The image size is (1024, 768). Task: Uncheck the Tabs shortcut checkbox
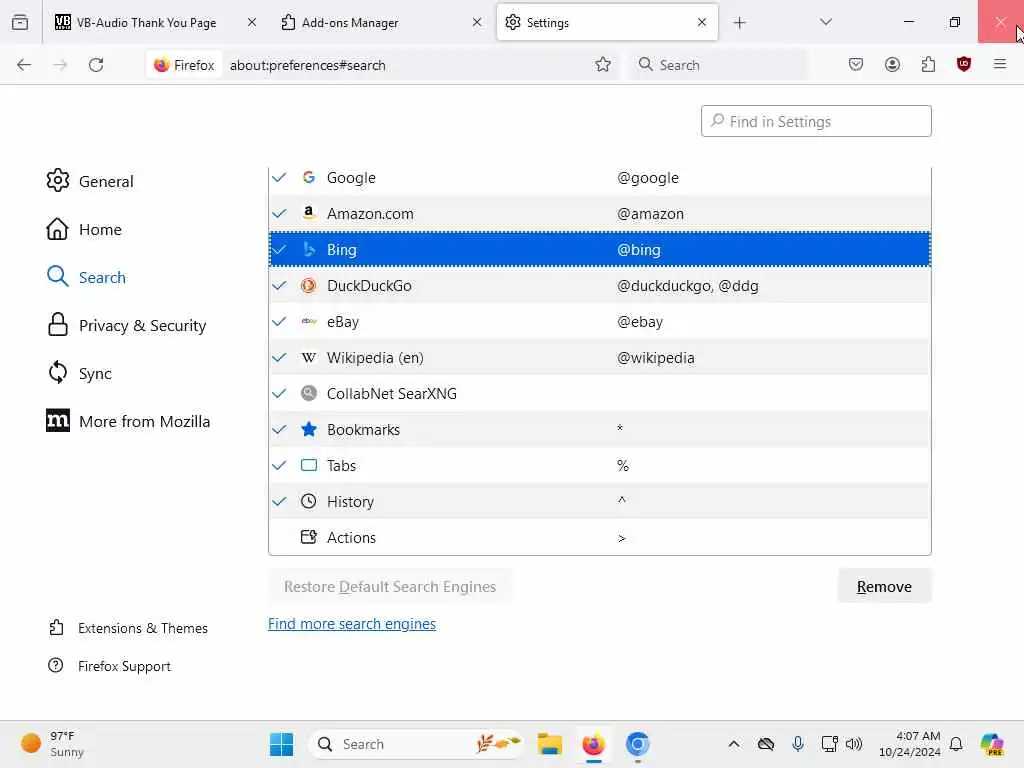pos(280,466)
